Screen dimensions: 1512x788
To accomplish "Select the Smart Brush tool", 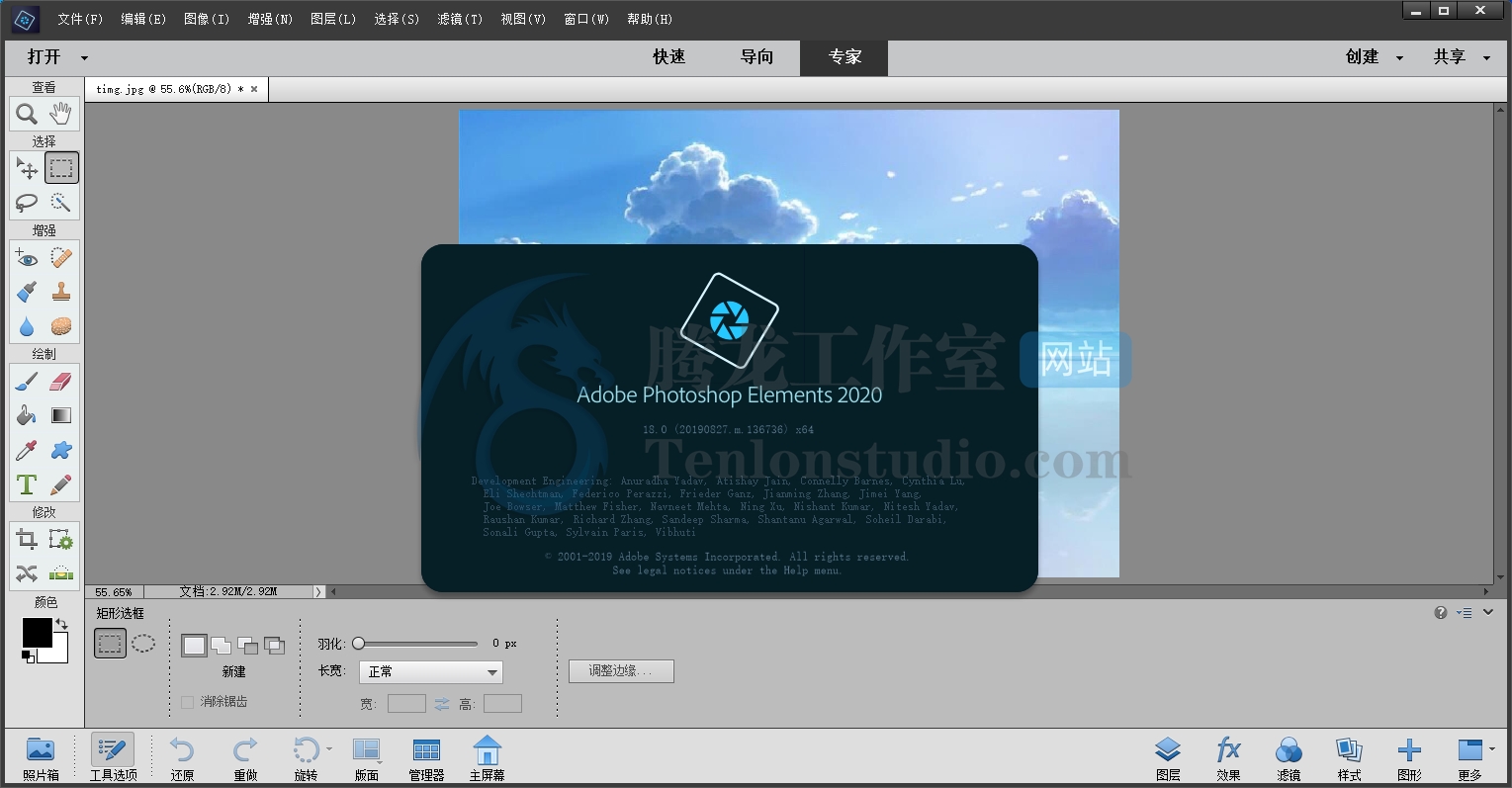I will pos(27,292).
